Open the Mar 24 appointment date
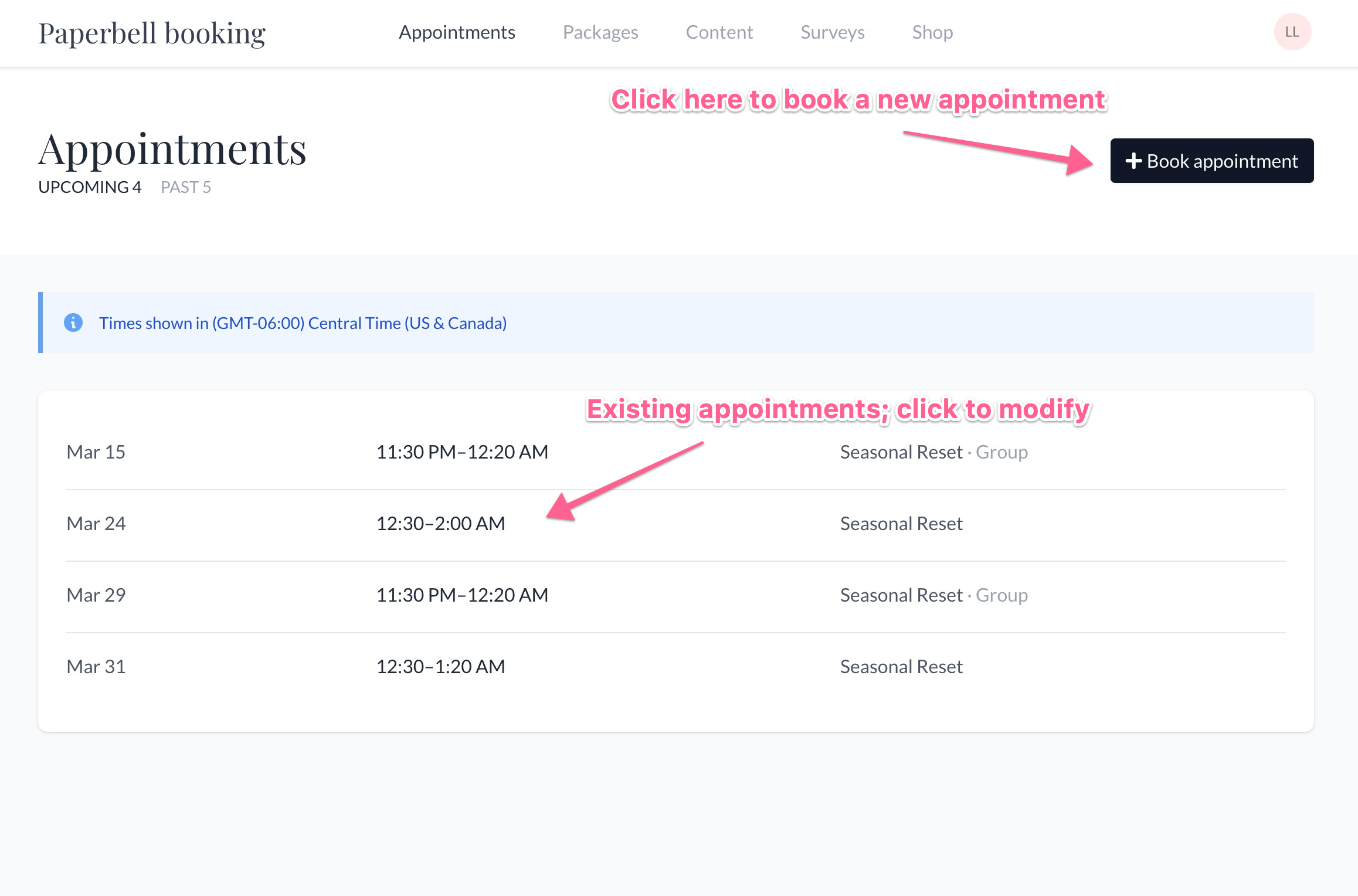 (96, 524)
